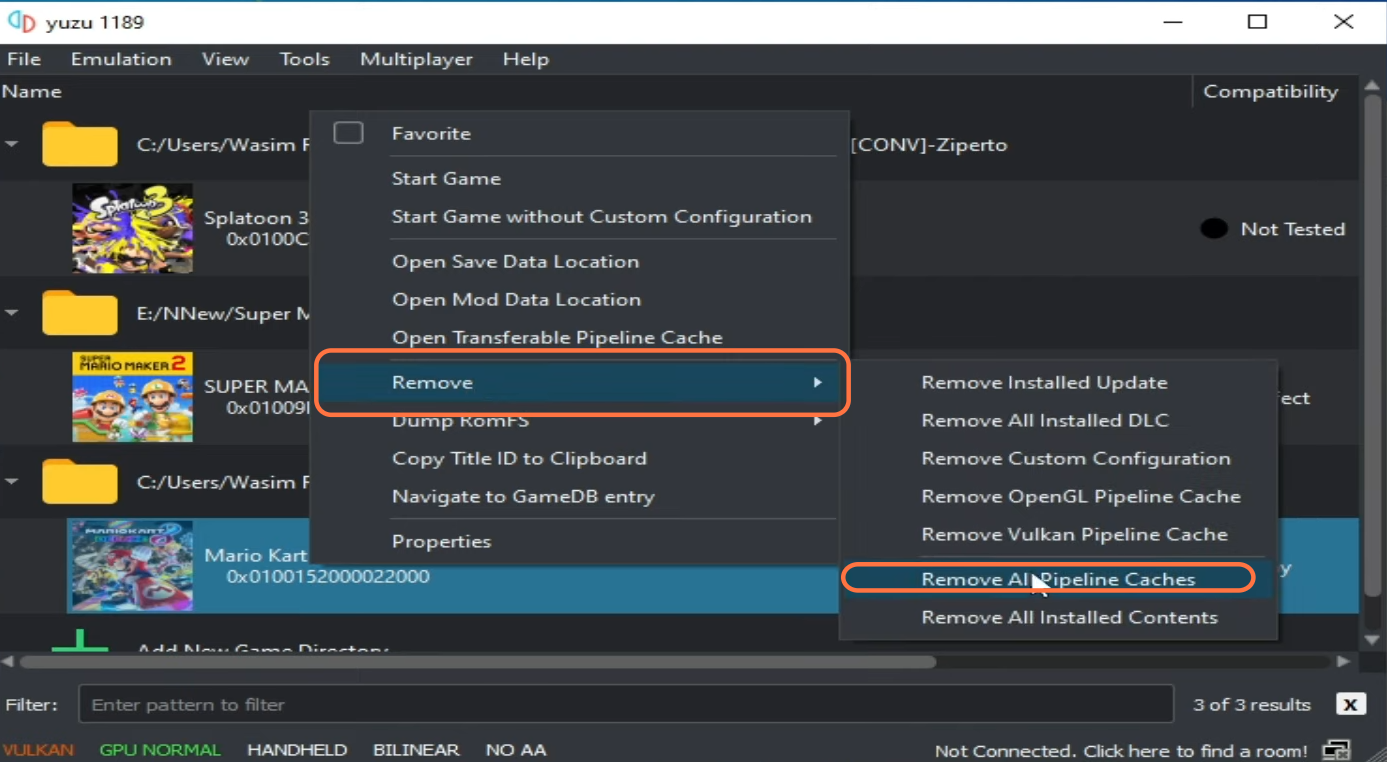
Task: Open the Multiplayer menu
Action: [416, 59]
